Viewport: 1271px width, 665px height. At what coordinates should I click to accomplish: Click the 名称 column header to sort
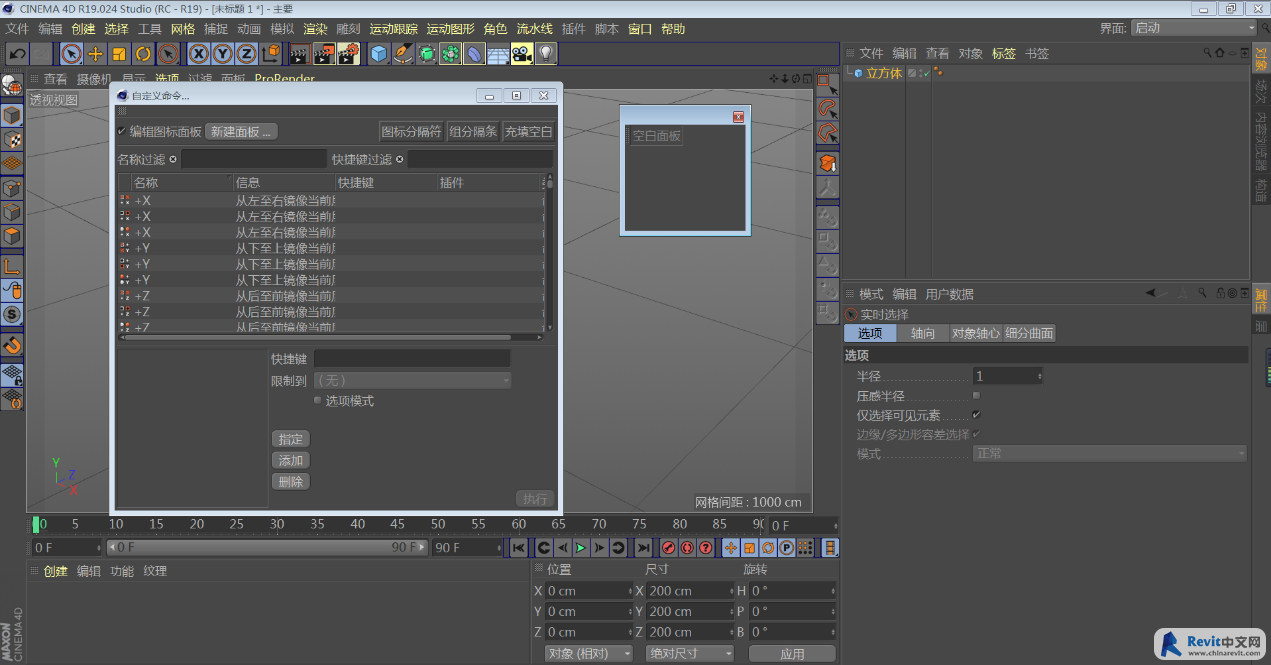click(181, 183)
